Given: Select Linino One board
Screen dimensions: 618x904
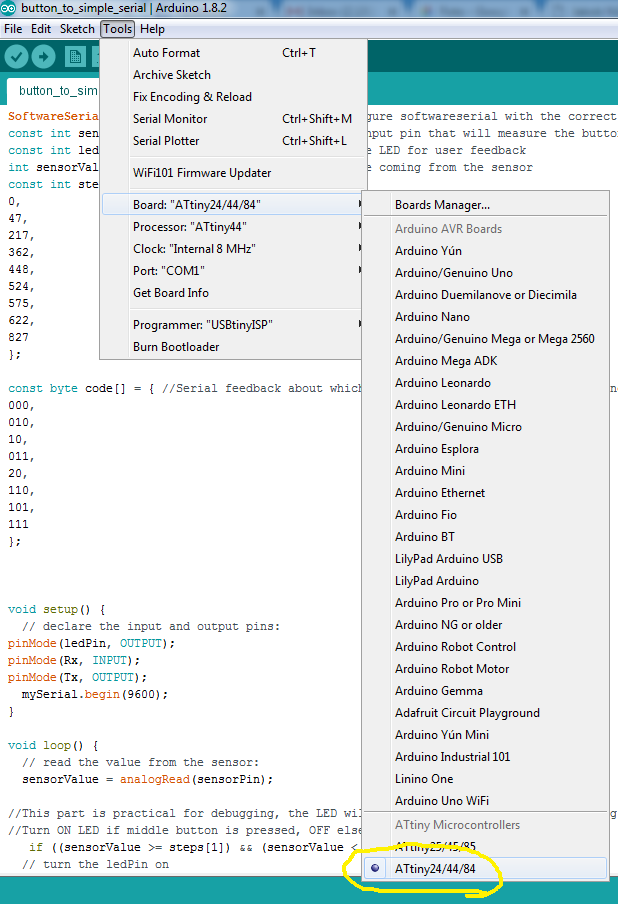Looking at the screenshot, I should click(484, 778).
